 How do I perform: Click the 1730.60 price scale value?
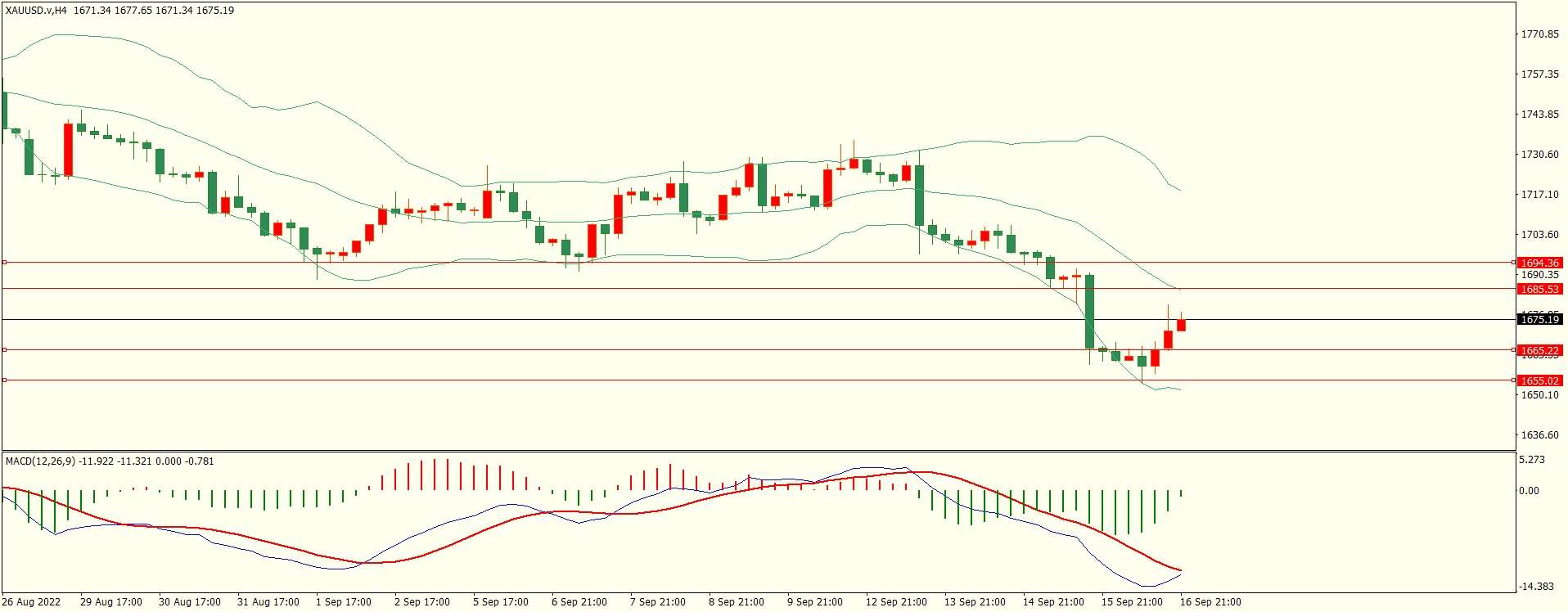[x=1539, y=155]
